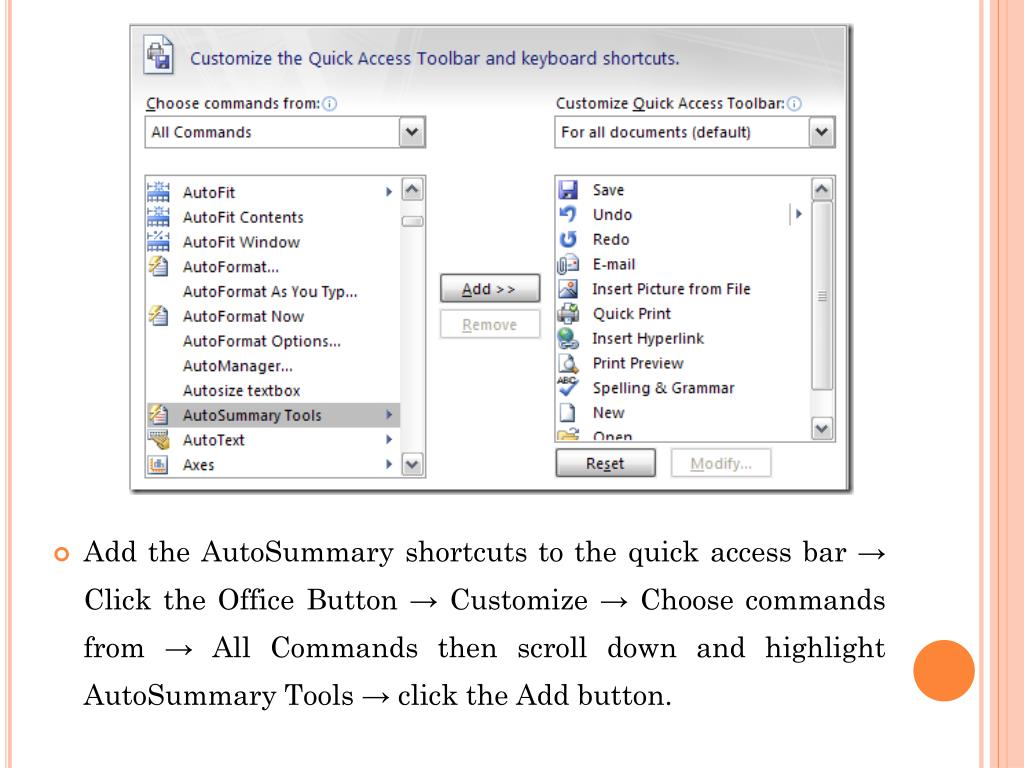Select AutoFormat Options... command
1024x768 pixels.
coord(273,341)
